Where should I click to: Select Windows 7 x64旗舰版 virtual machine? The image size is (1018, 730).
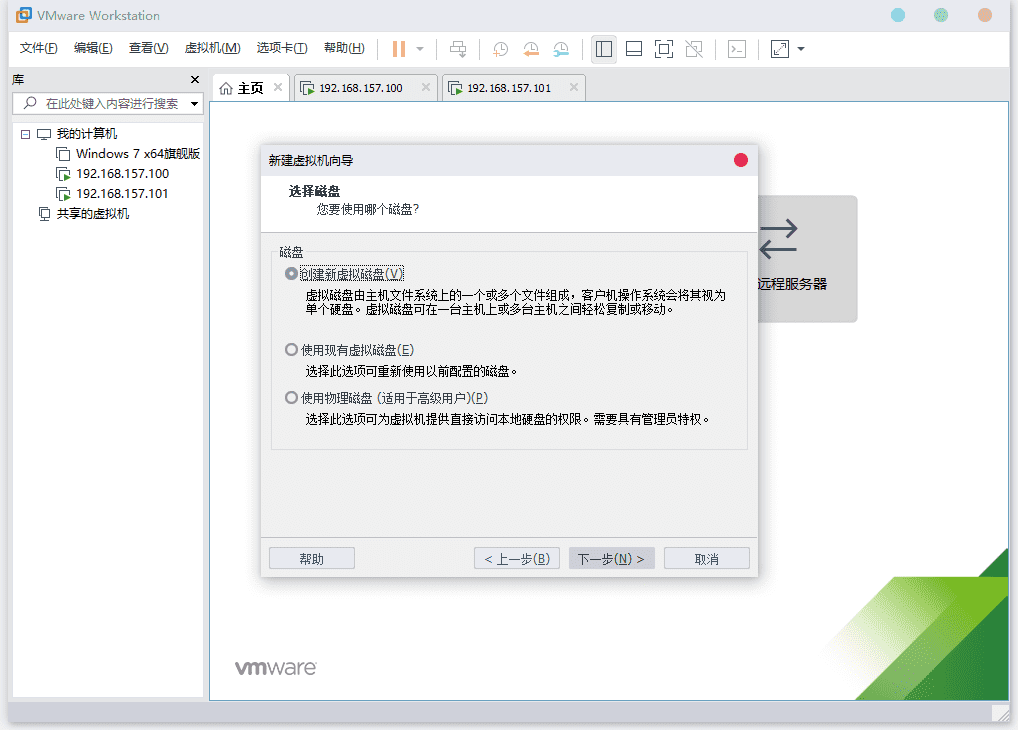[x=138, y=154]
